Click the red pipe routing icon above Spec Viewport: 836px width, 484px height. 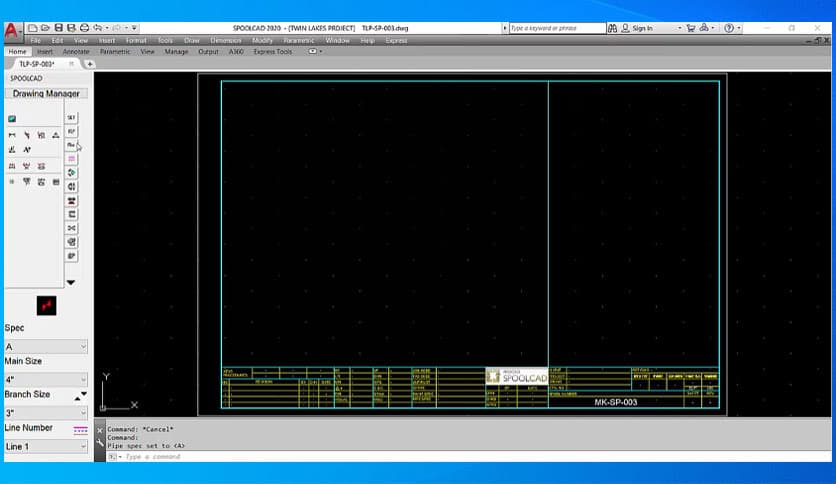(x=46, y=305)
